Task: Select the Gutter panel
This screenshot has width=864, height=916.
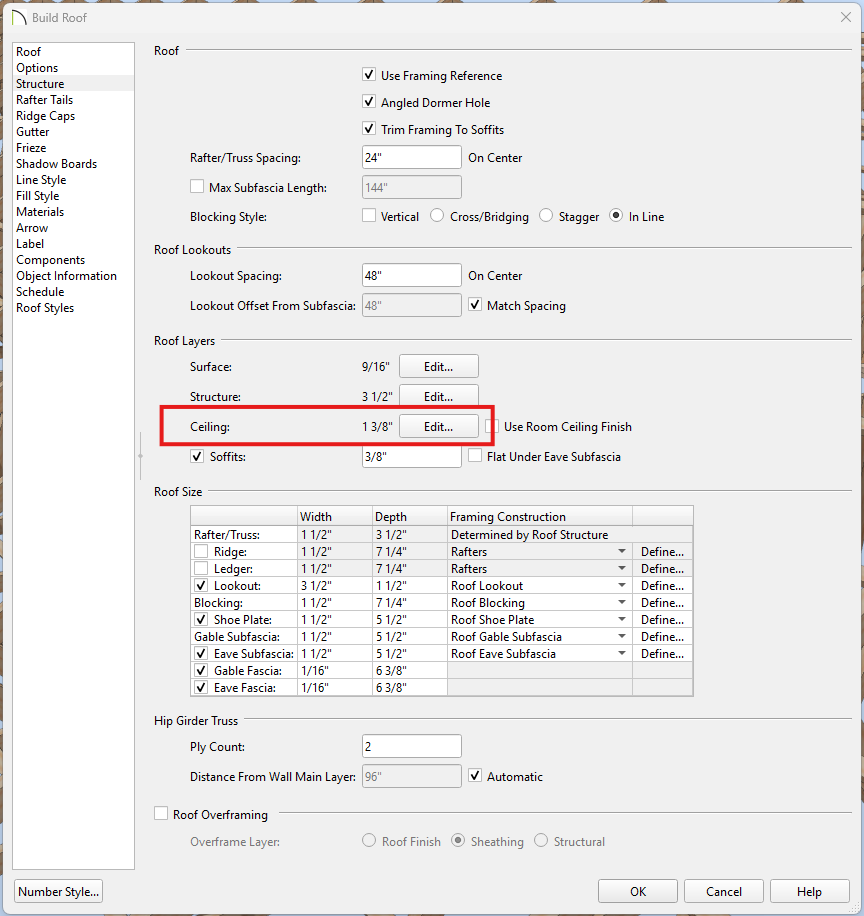Action: pos(33,132)
